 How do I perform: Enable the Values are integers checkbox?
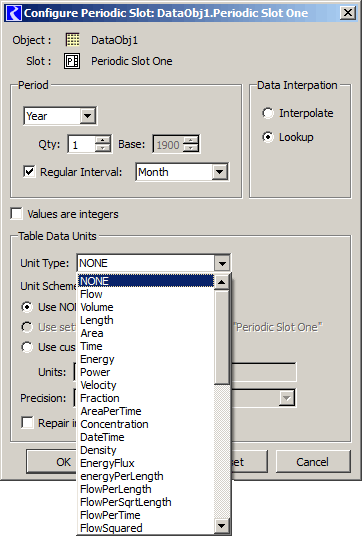click(x=16, y=214)
